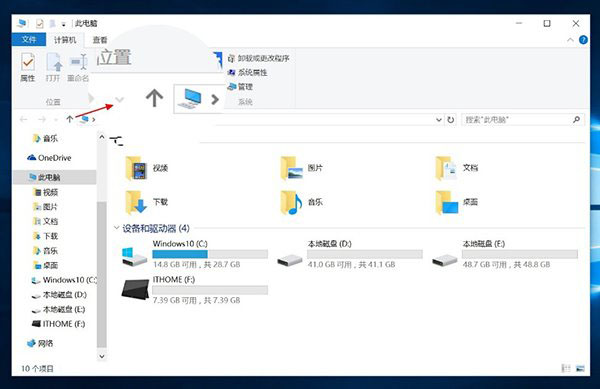
Task: Open the help question mark icon
Action: 583,40
